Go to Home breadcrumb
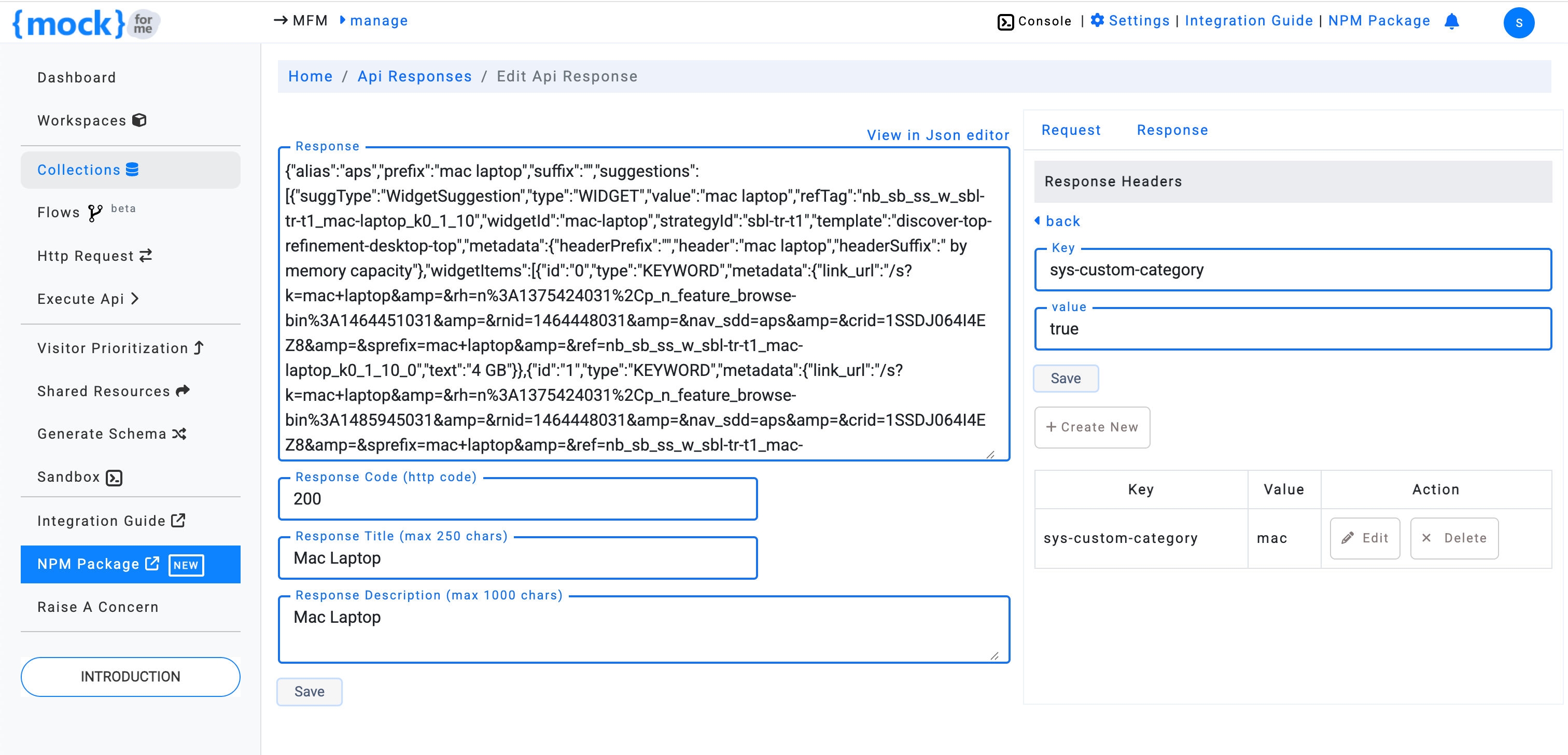 (x=311, y=76)
